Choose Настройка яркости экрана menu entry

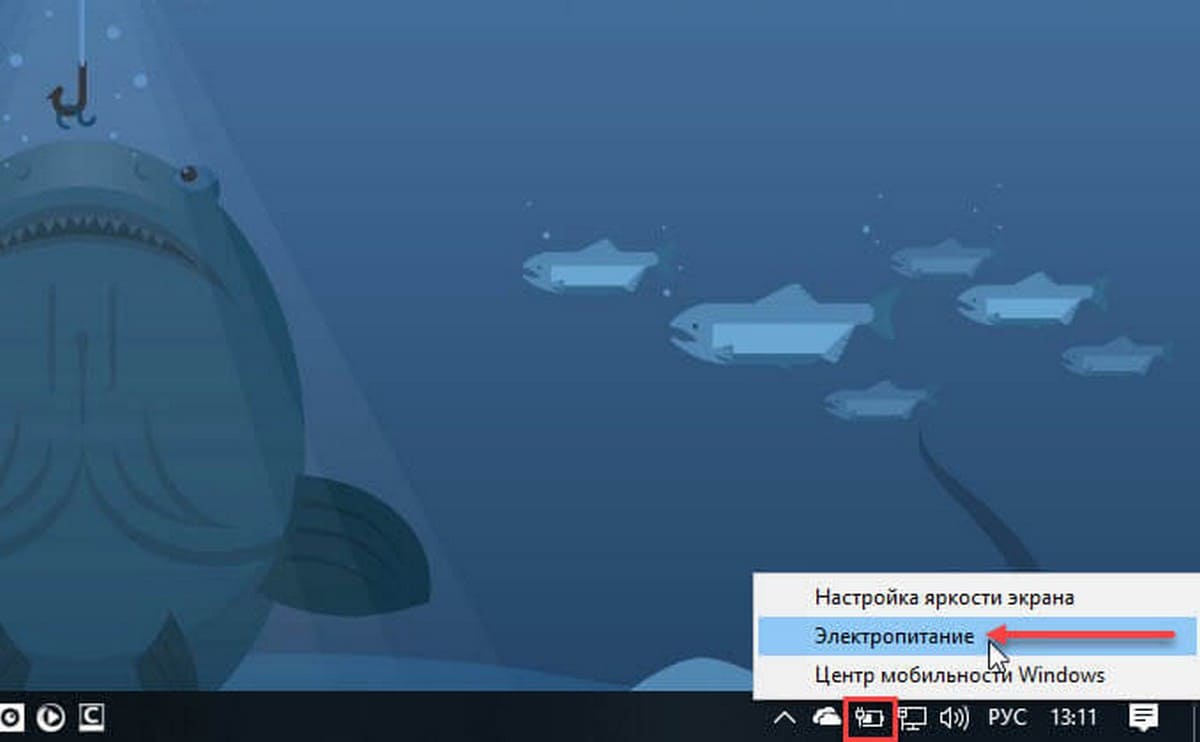(x=944, y=598)
